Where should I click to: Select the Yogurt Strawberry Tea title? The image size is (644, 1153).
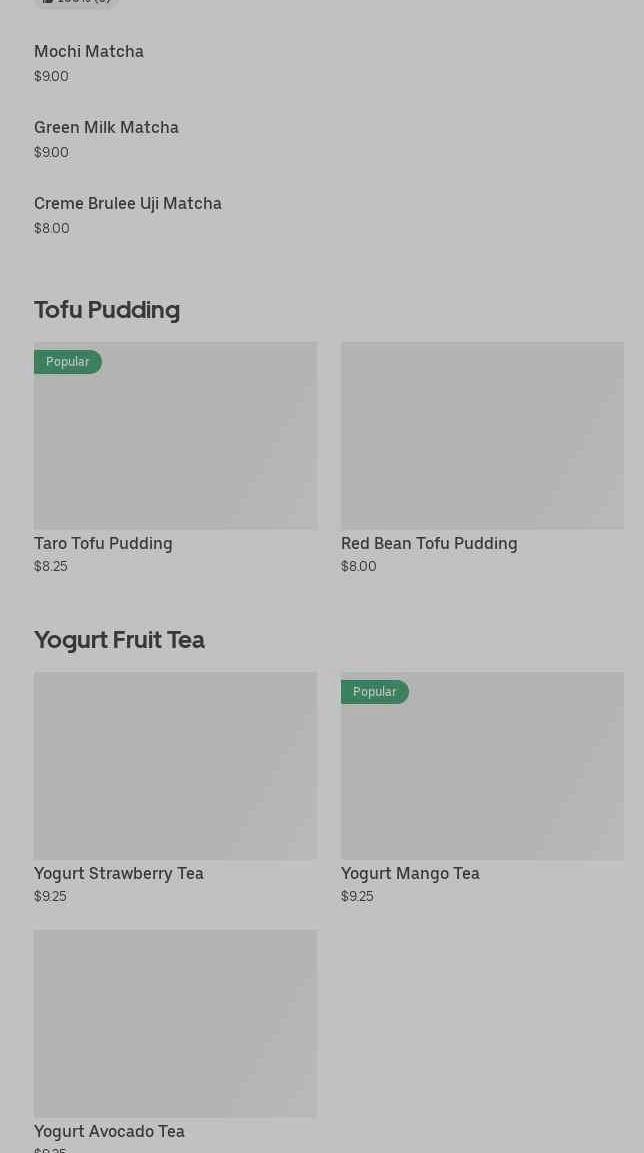click(x=119, y=874)
